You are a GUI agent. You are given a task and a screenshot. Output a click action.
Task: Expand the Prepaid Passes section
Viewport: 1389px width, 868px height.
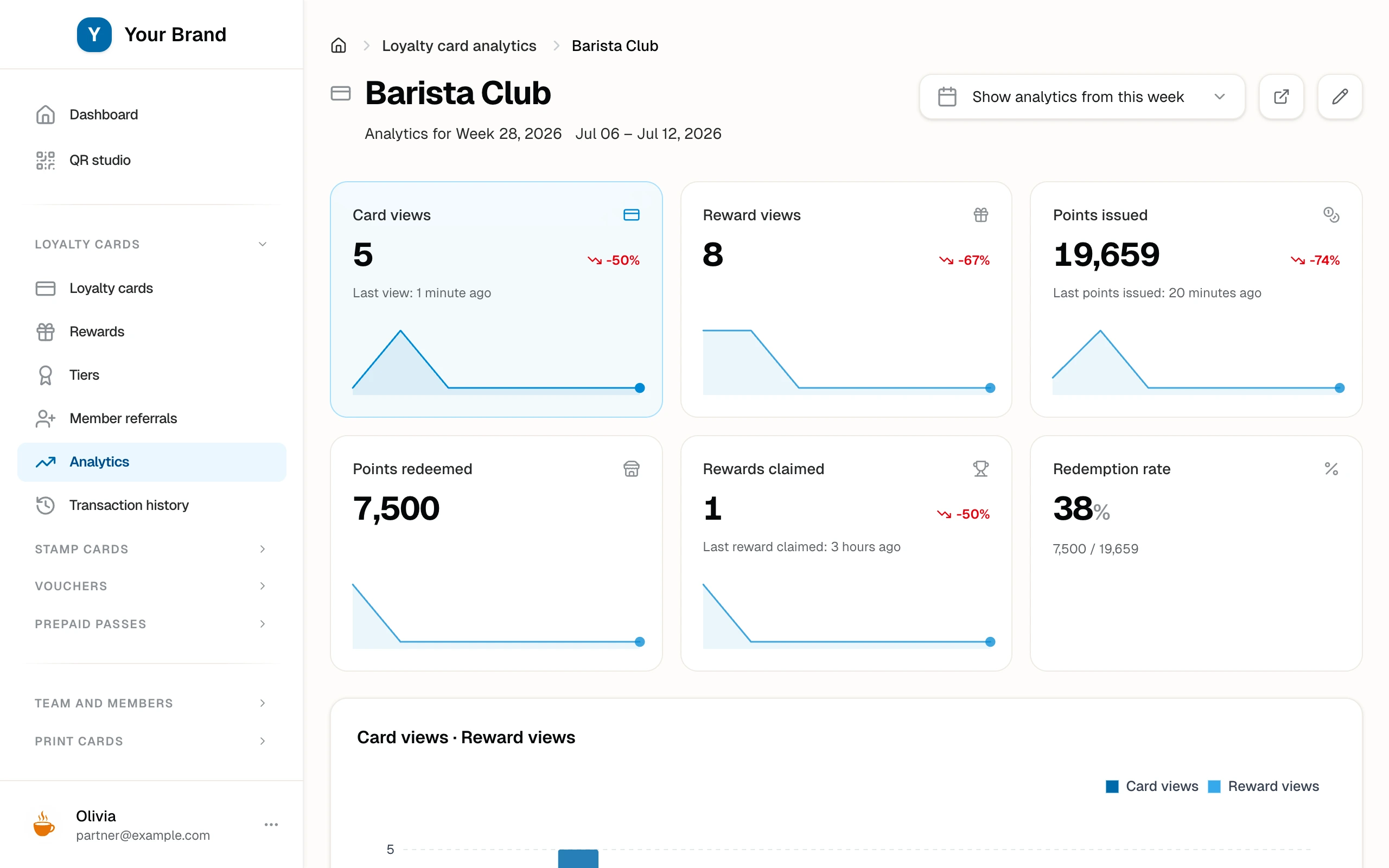point(262,623)
